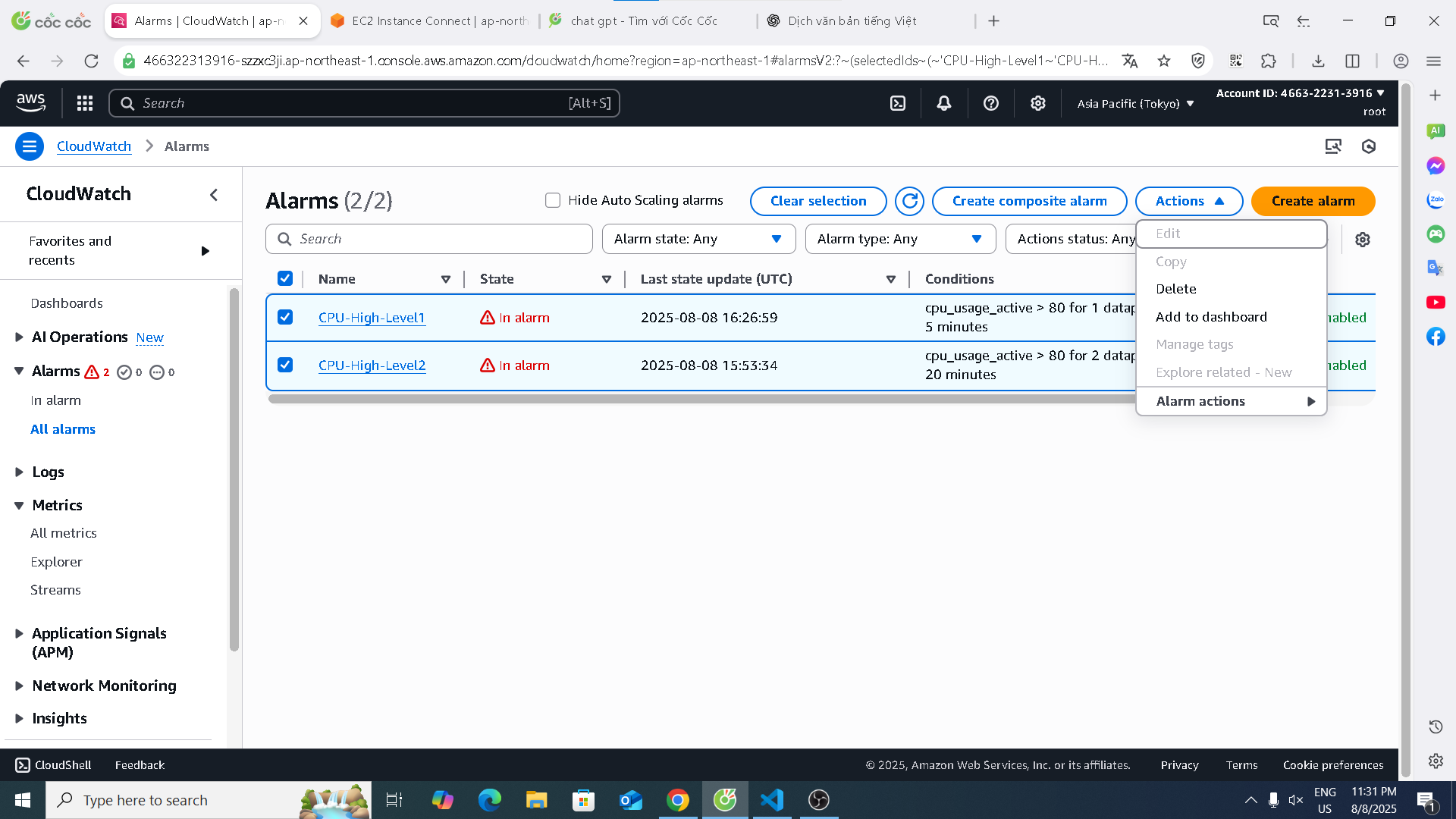Screen dimensions: 1456x819
Task: Open the Alarm state filter dropdown
Action: (x=698, y=239)
